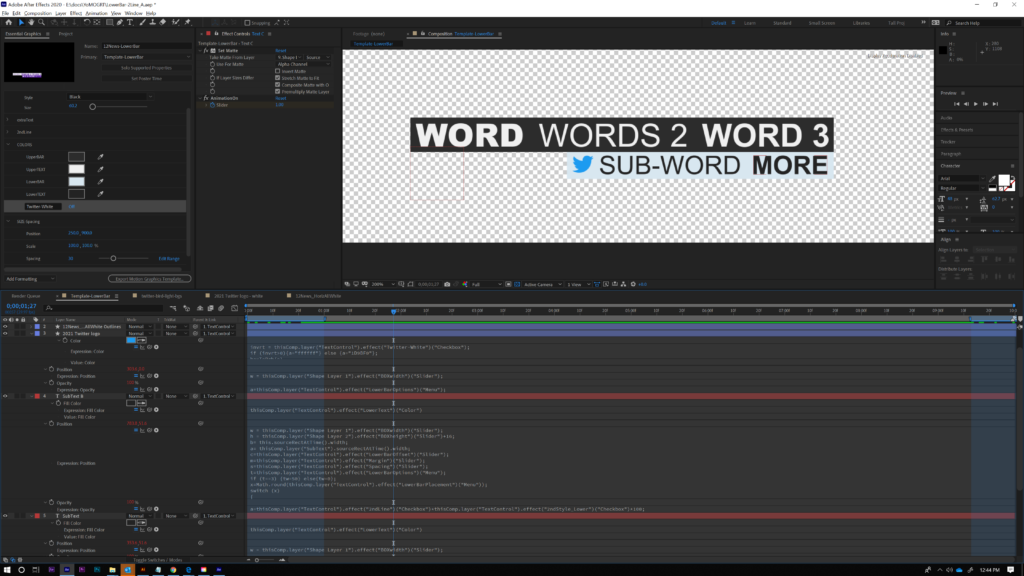1024x576 pixels.
Task: Select the Rectangle shape tool
Action: (109, 22)
